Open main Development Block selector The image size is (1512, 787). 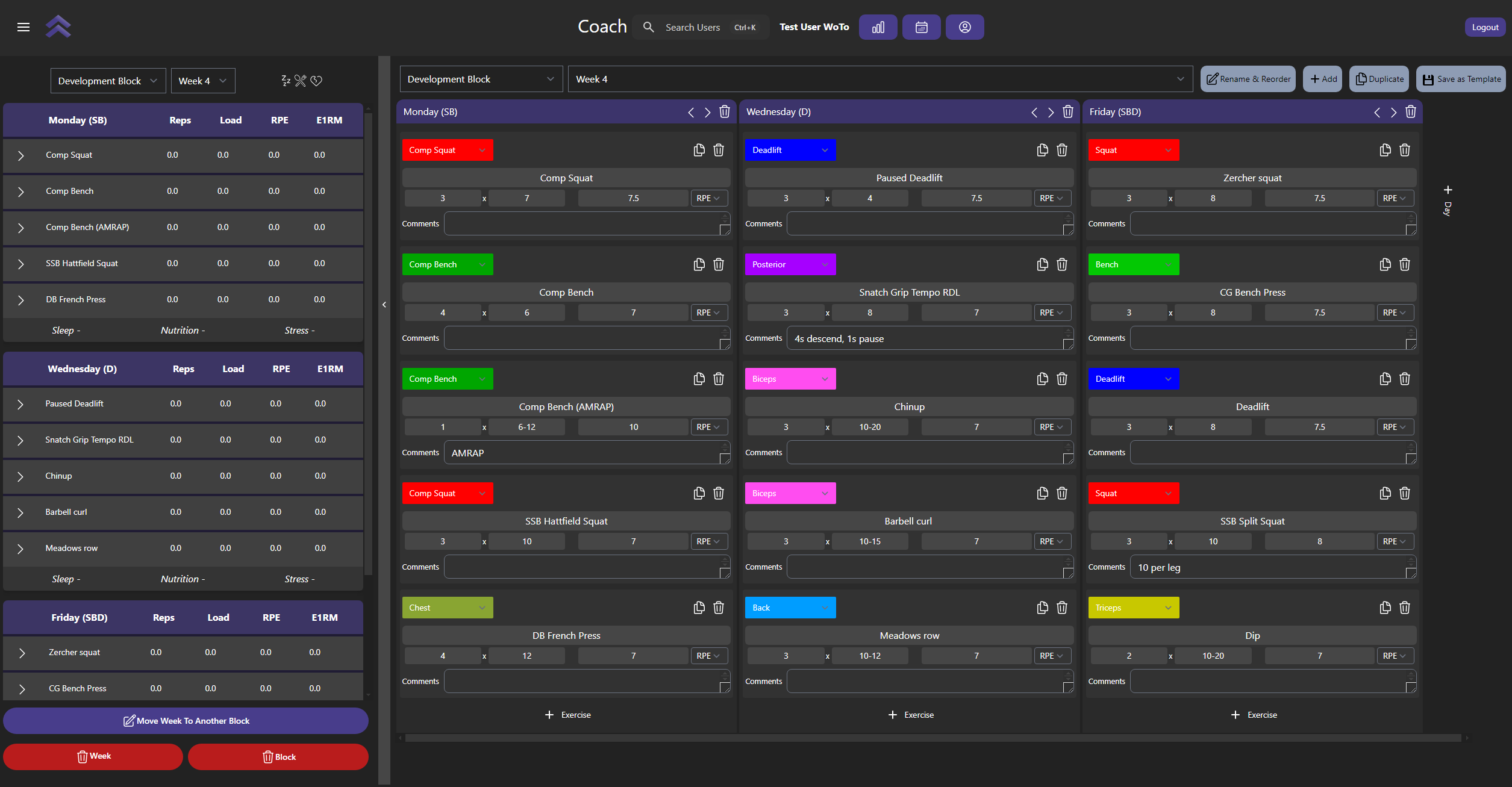pyautogui.click(x=480, y=79)
